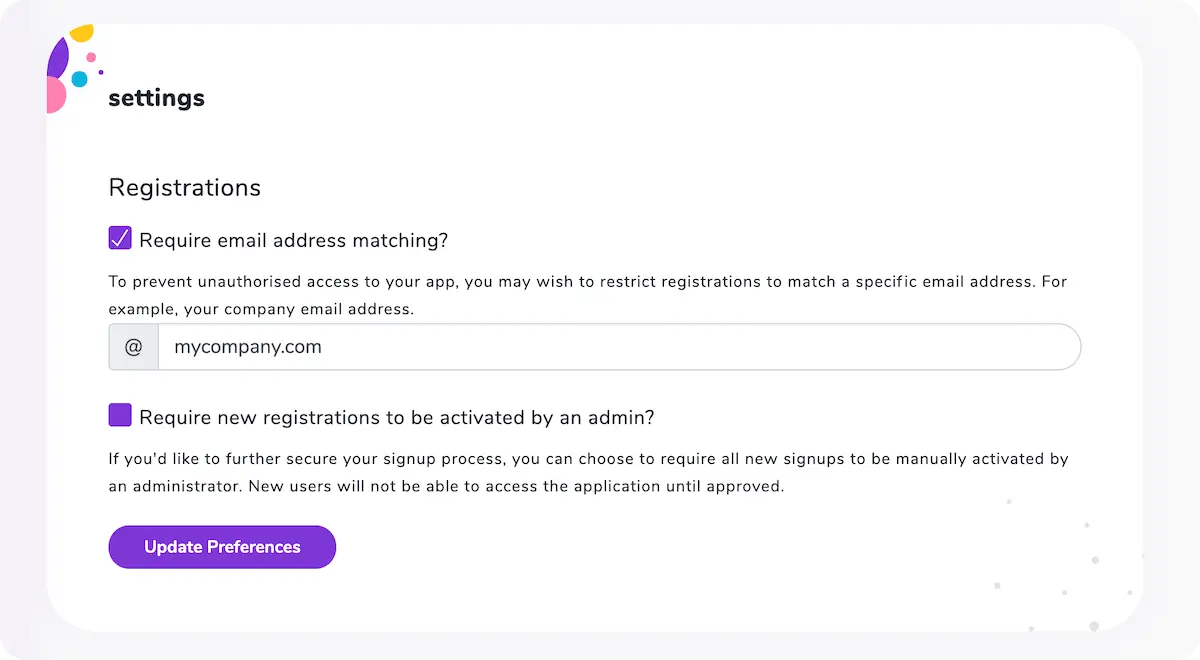This screenshot has height=660, width=1200.
Task: Click the admin activation requirement label text
Action: click(396, 417)
